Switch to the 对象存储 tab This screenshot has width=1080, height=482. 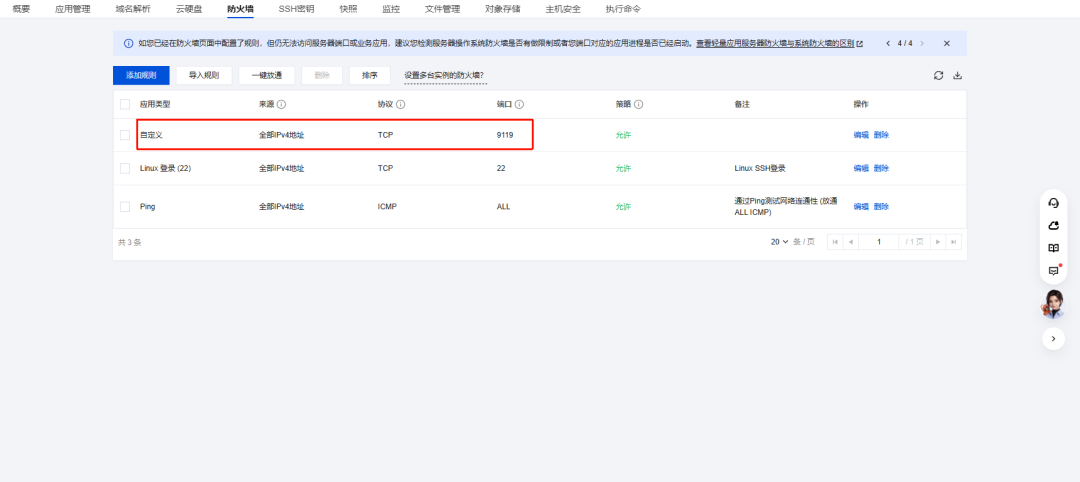click(x=503, y=9)
